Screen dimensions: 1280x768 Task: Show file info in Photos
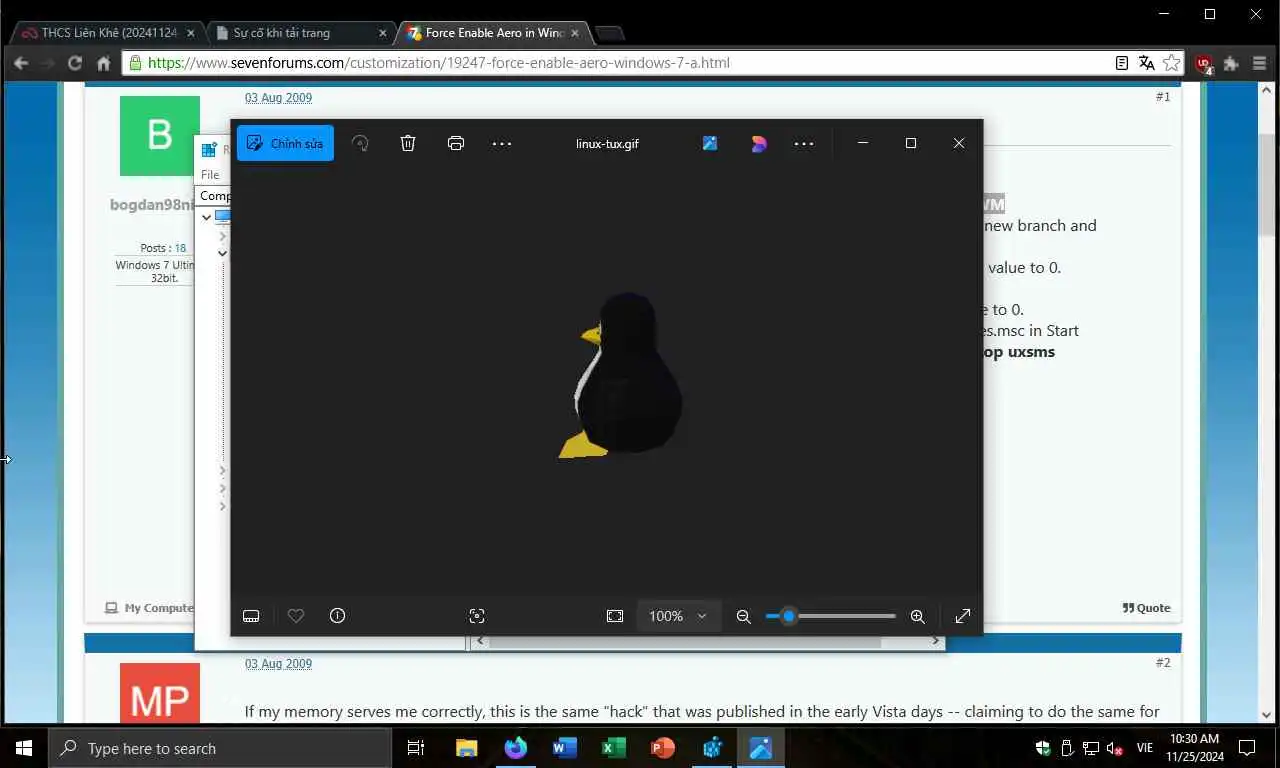click(338, 616)
